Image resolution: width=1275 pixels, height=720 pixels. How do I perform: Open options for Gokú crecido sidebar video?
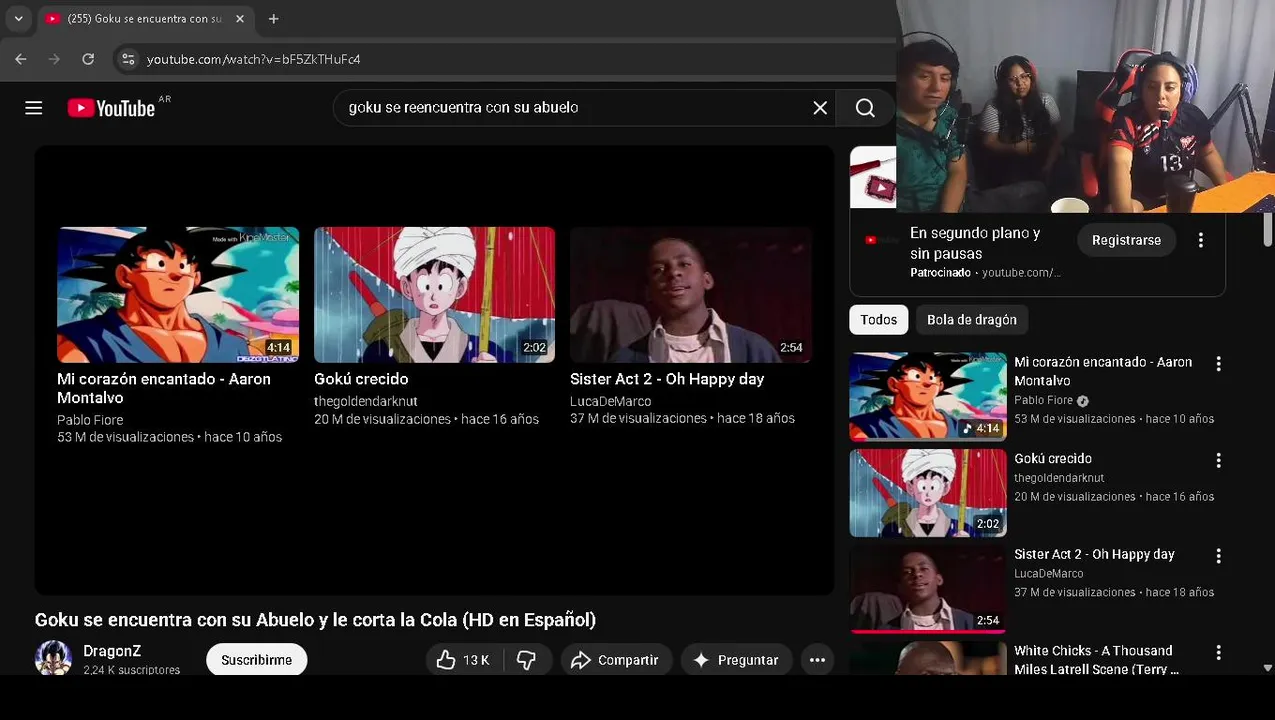tap(1218, 460)
